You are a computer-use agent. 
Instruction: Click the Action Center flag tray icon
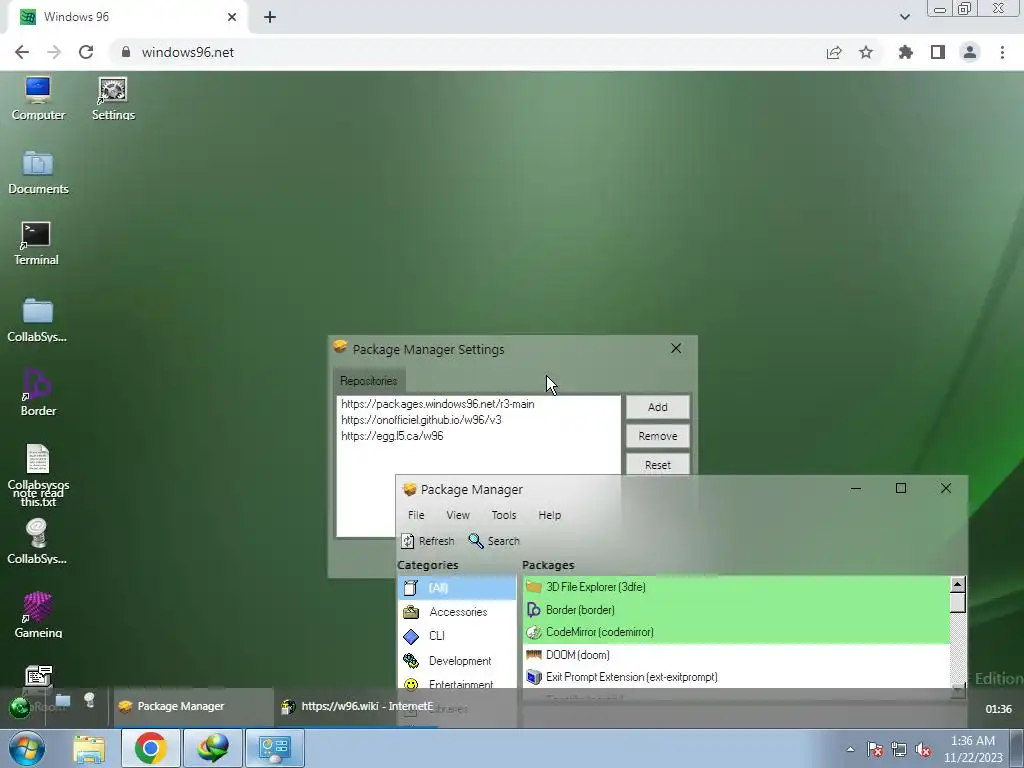[875, 749]
